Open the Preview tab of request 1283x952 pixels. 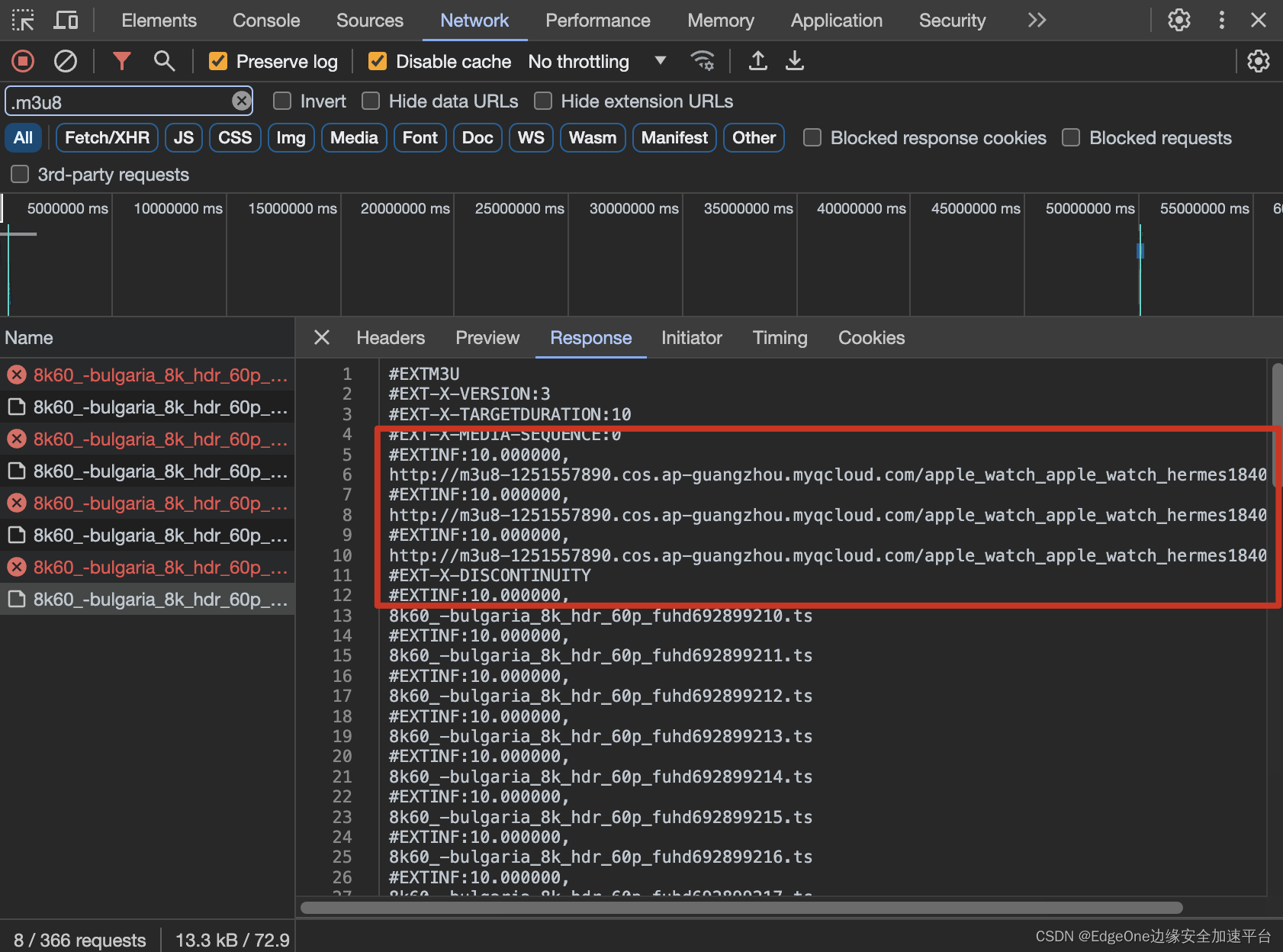coord(487,338)
